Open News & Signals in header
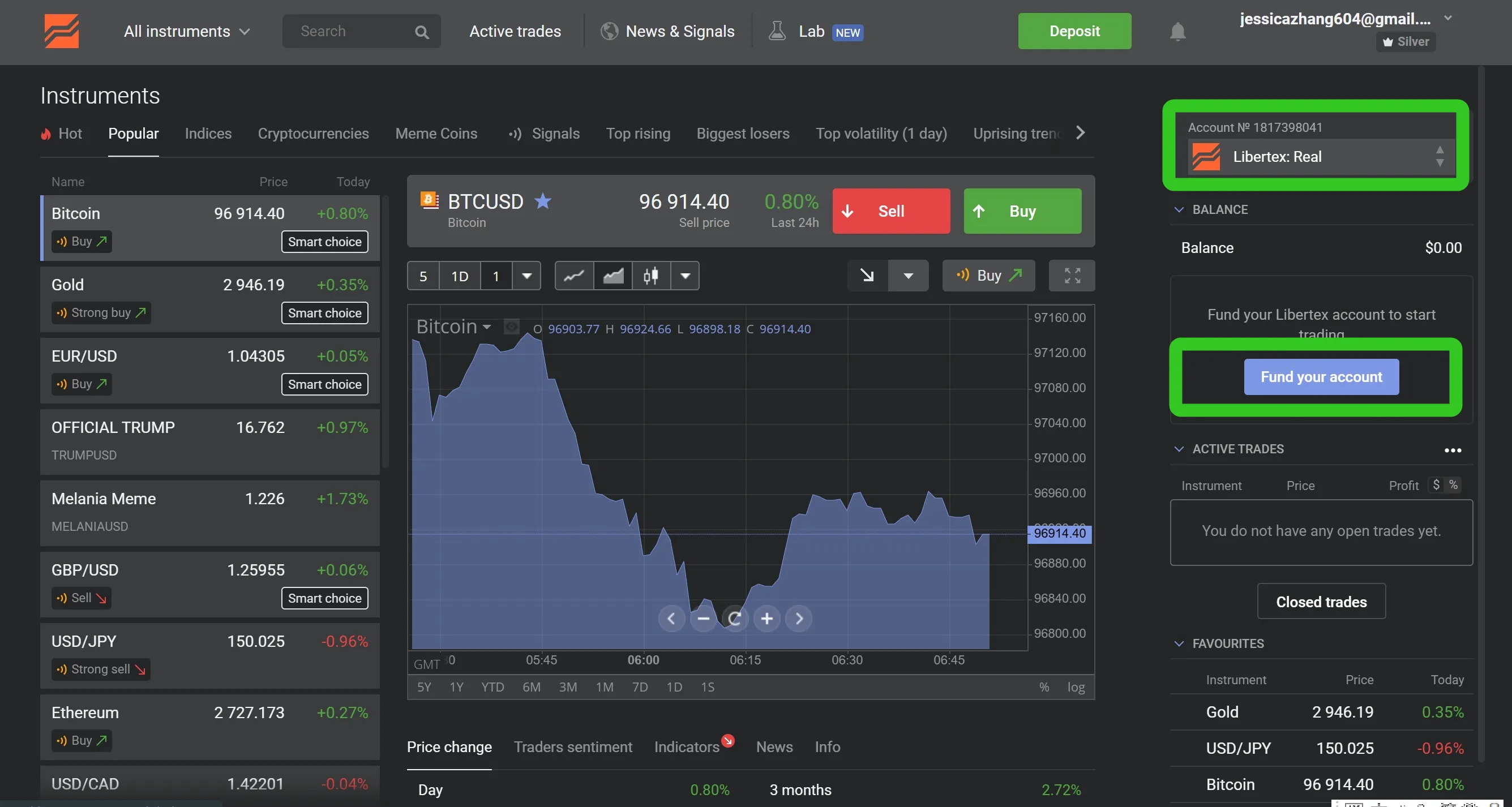Image resolution: width=1512 pixels, height=807 pixels. coord(667,31)
